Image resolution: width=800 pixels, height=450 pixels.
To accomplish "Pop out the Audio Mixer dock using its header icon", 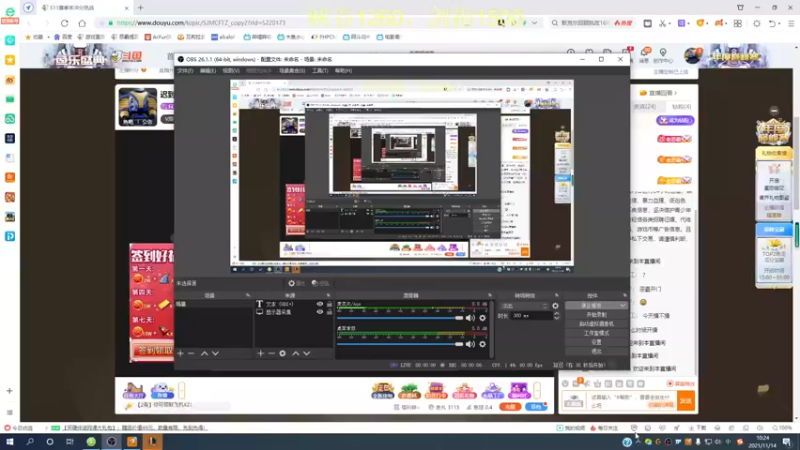I will pos(490,295).
